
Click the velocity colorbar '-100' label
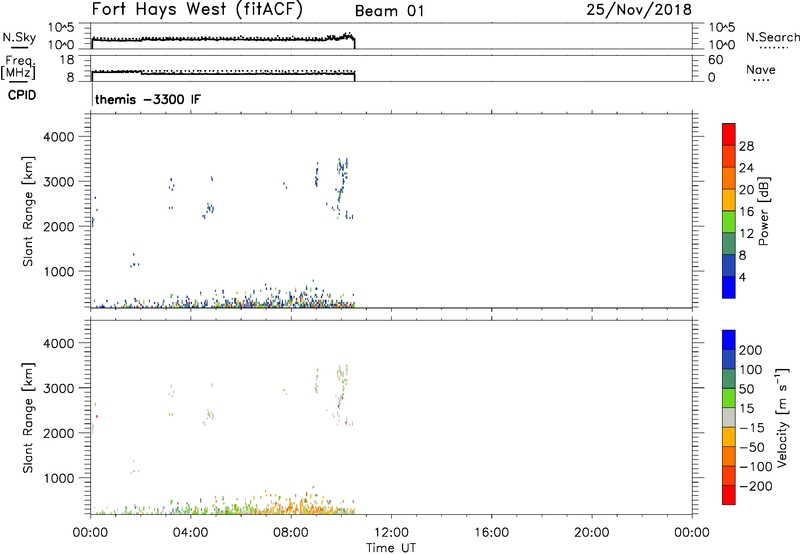756,467
